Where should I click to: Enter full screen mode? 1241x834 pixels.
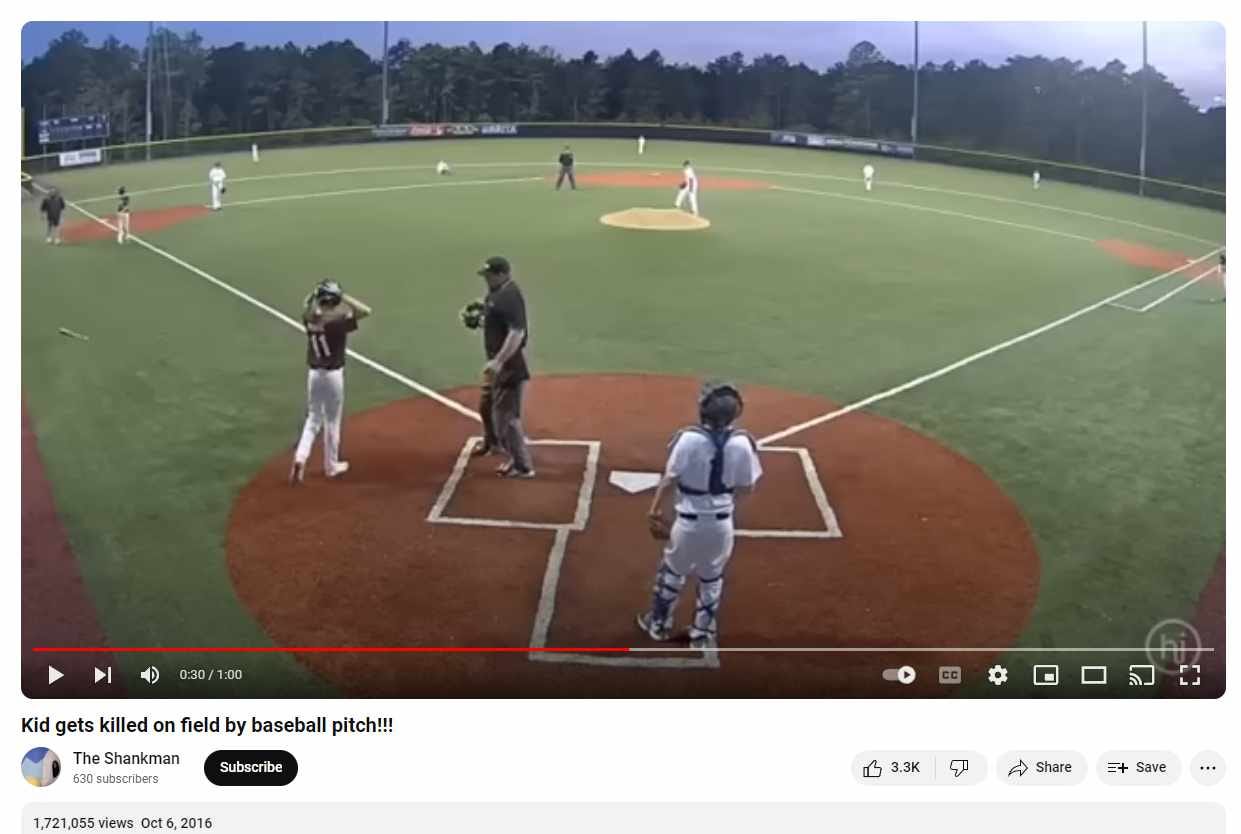coord(1189,675)
